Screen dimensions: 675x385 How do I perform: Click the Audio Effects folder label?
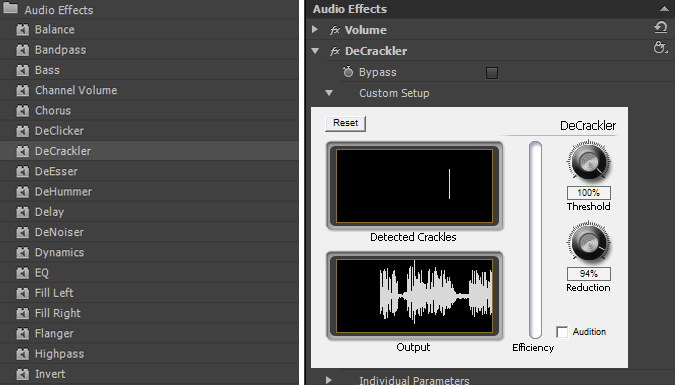point(59,10)
